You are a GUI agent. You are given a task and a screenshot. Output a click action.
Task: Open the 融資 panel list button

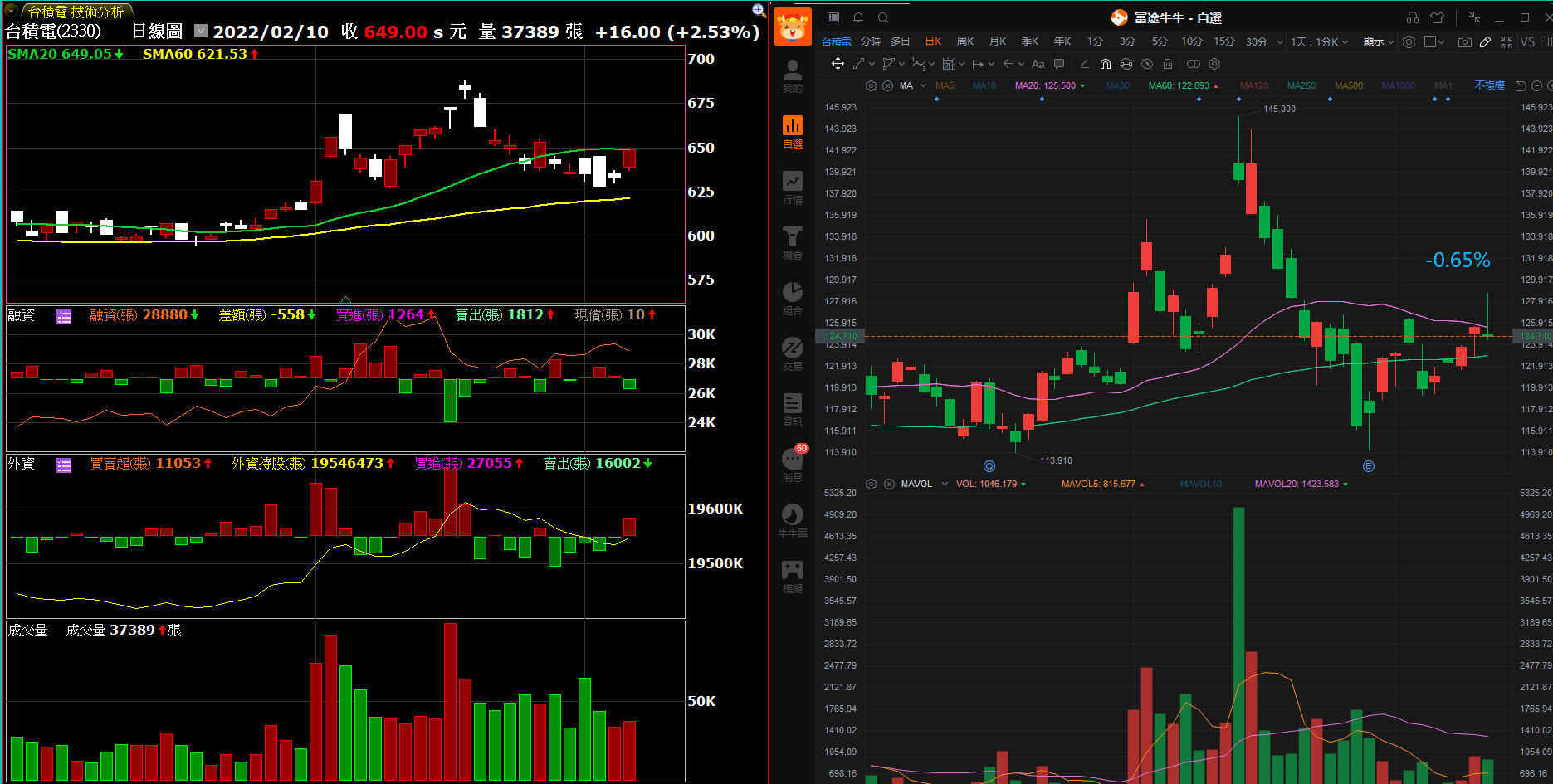click(64, 316)
